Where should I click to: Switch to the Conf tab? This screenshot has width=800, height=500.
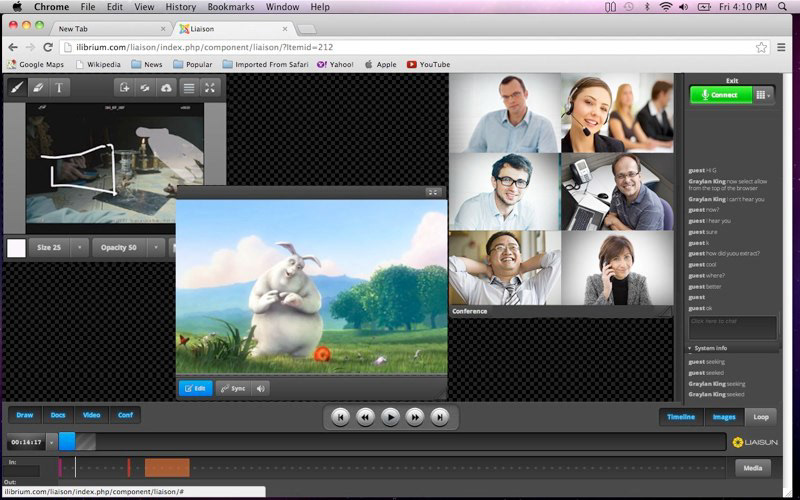[x=126, y=415]
